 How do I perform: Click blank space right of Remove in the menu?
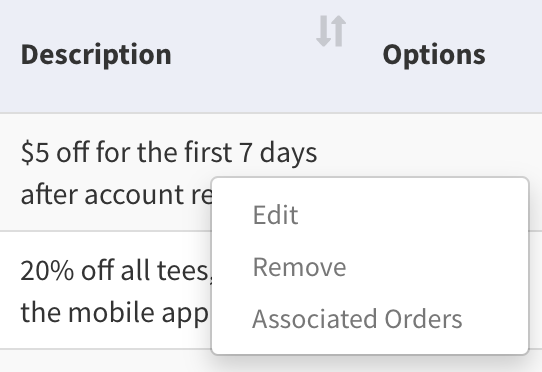click(436, 267)
